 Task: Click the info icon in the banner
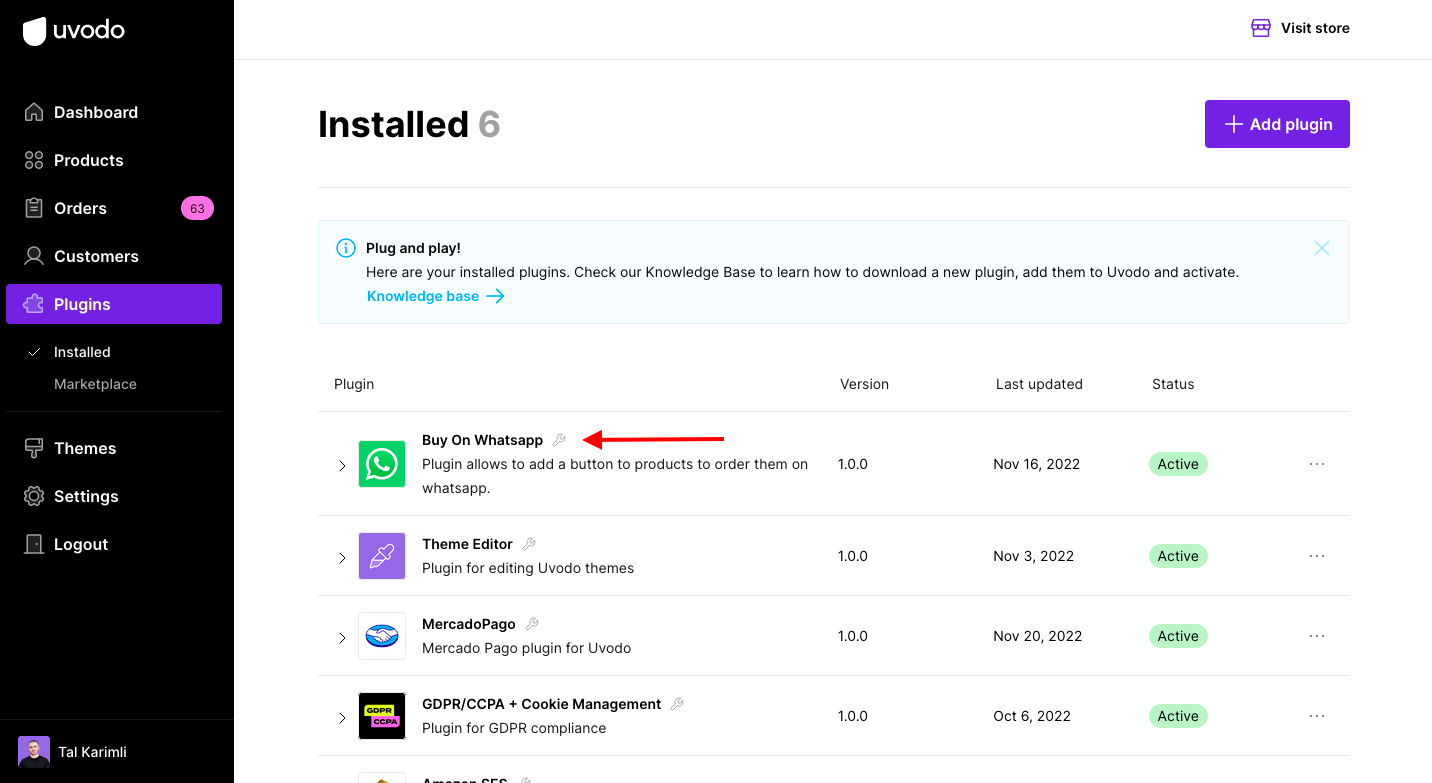pos(346,248)
